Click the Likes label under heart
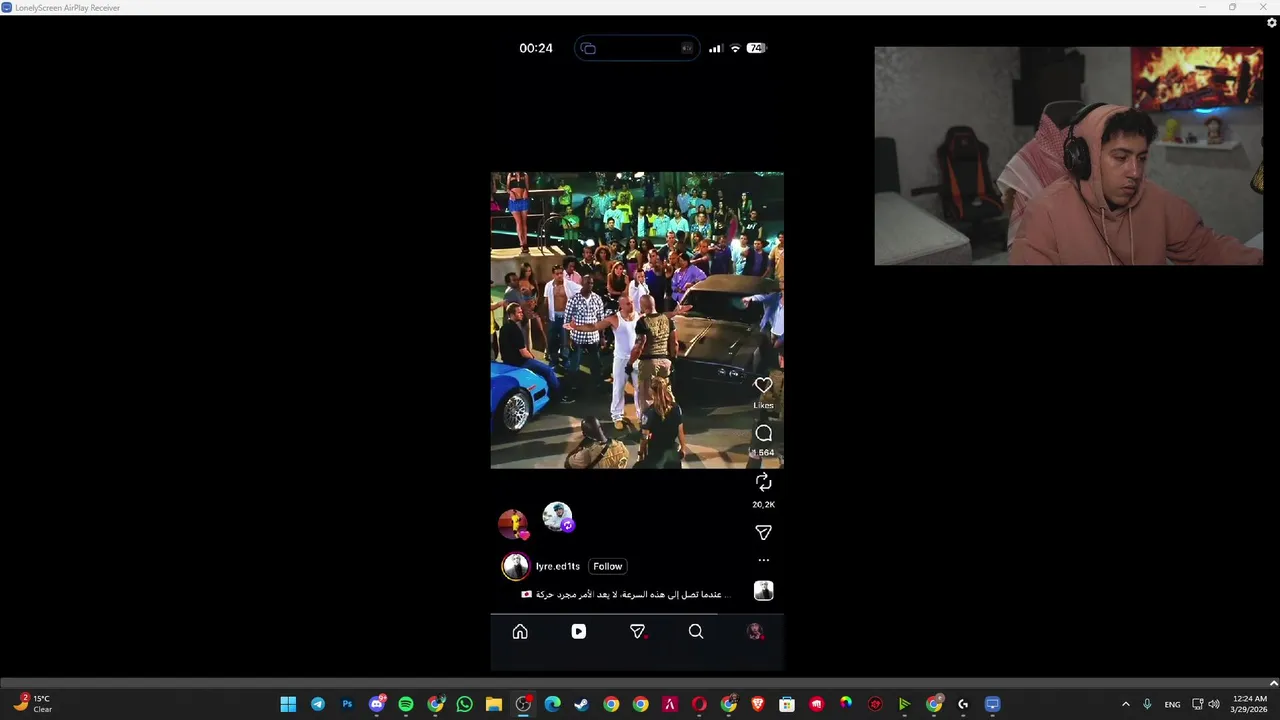 pos(763,405)
